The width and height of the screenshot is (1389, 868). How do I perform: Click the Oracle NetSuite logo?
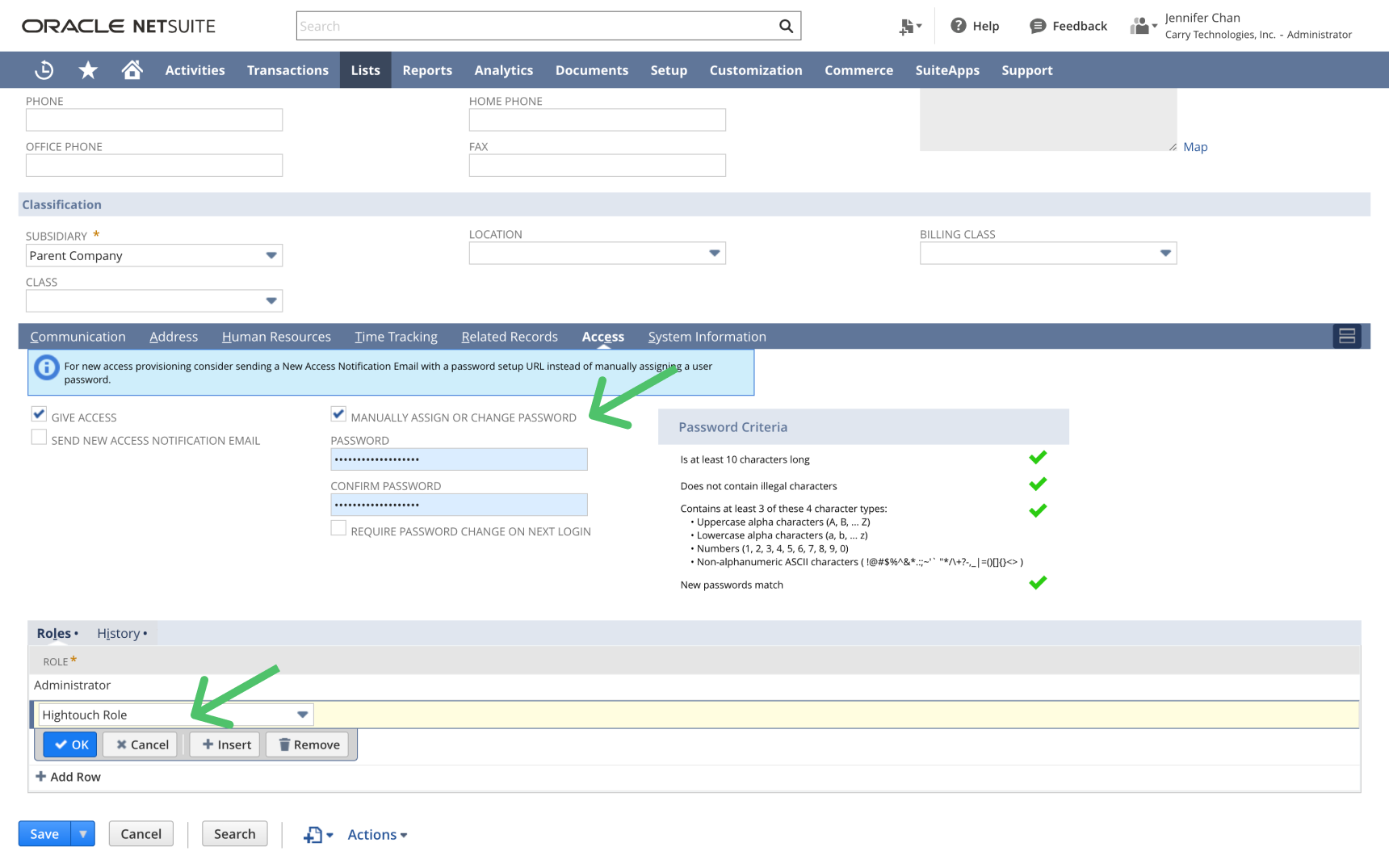pyautogui.click(x=119, y=26)
